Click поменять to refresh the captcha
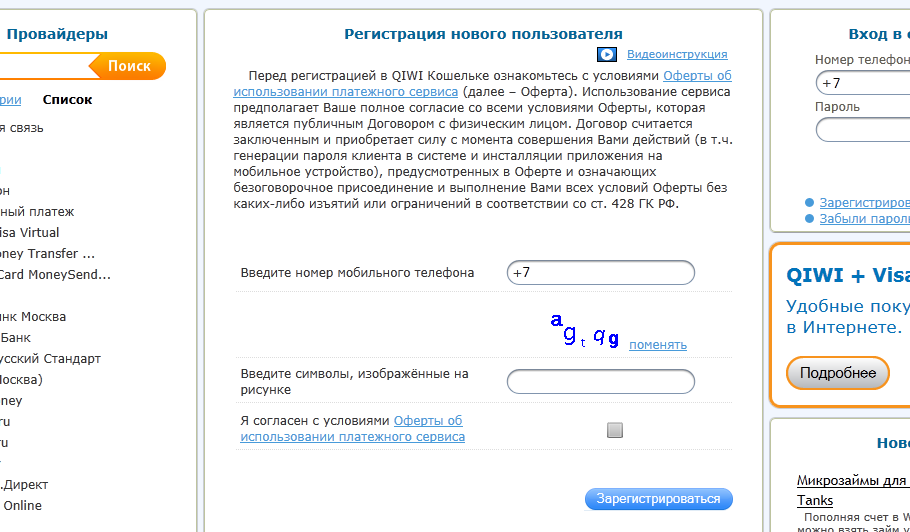 tap(657, 345)
